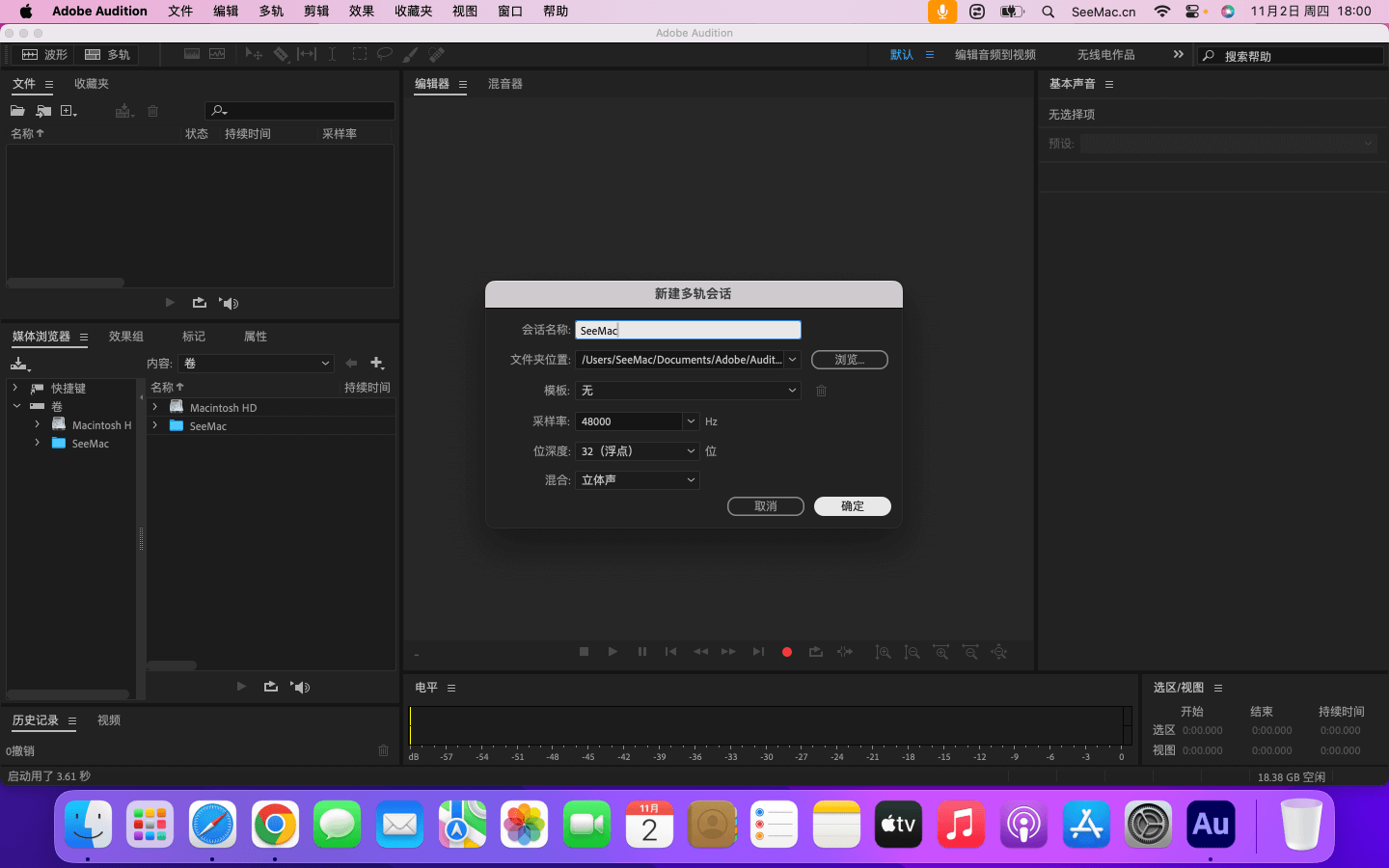Switch to the Multitrack view button
The height and width of the screenshot is (868, 1389).
click(107, 55)
